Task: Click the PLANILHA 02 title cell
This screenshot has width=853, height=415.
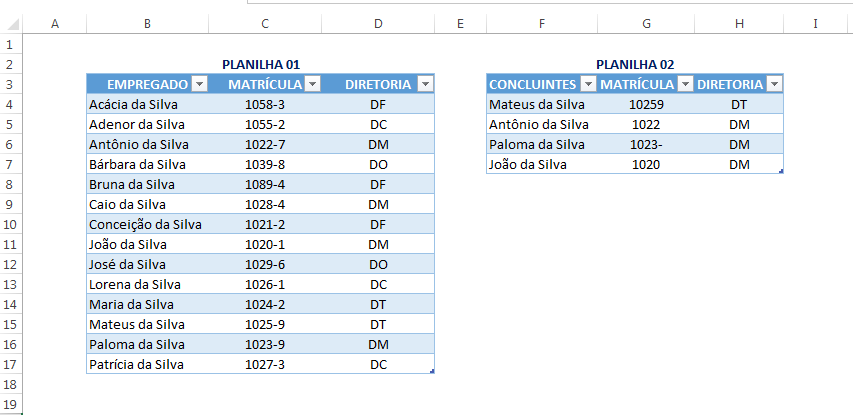Action: [635, 65]
